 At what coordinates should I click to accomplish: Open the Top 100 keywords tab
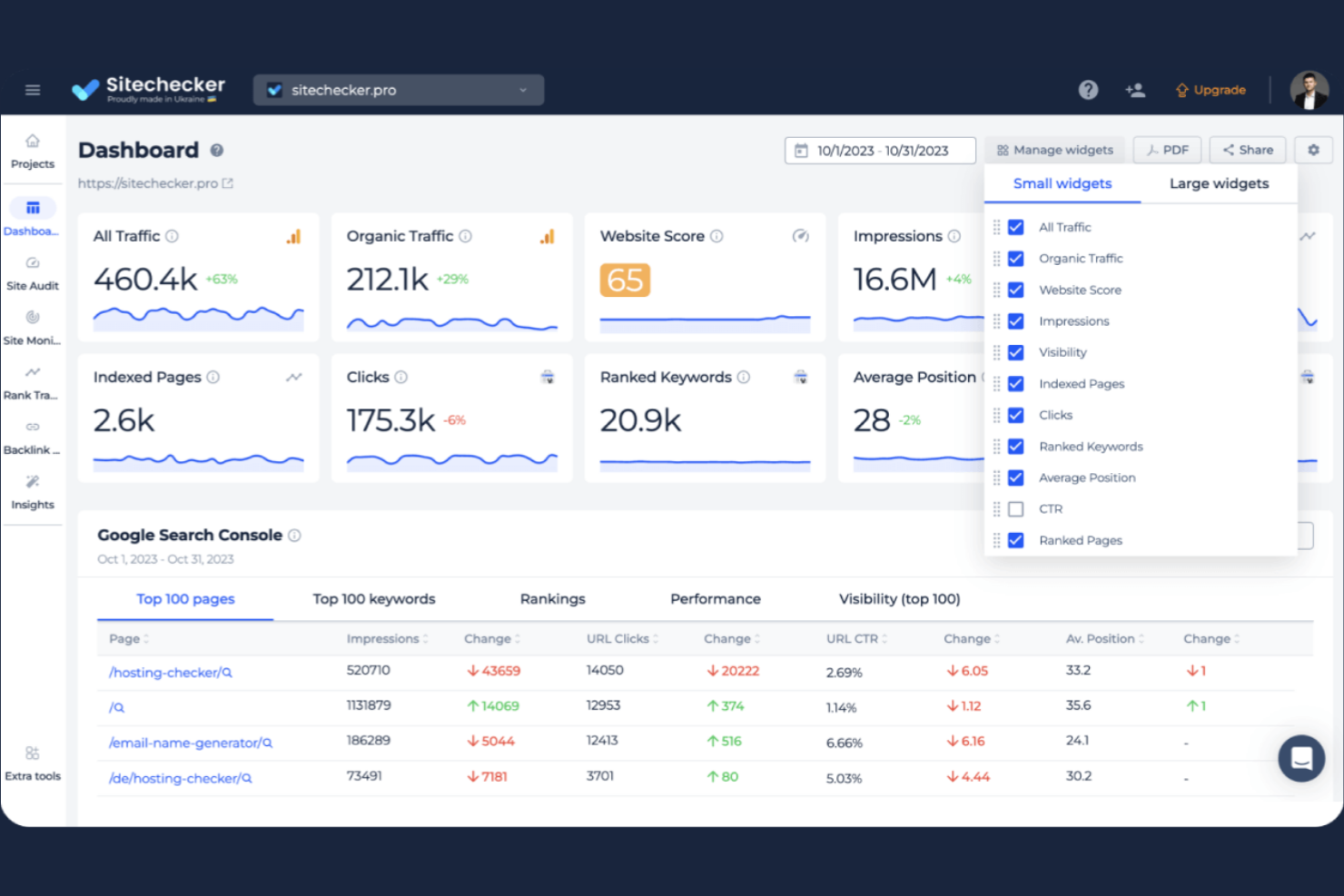coord(373,599)
